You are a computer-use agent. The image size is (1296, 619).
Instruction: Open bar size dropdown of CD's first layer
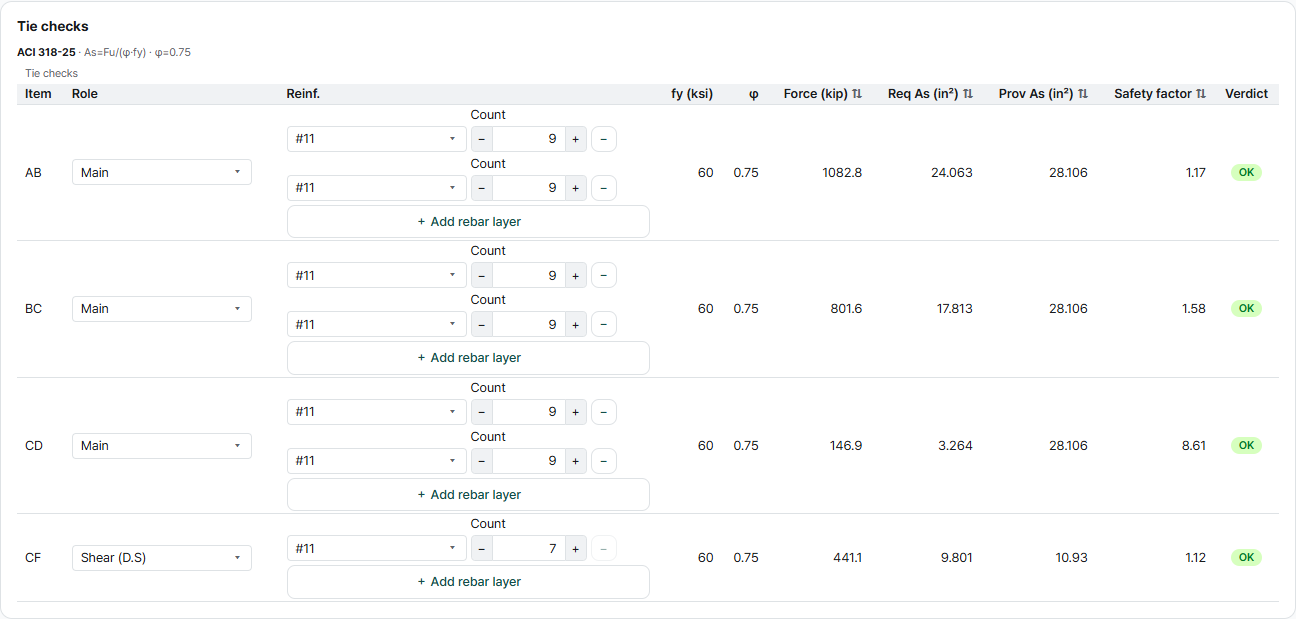click(377, 412)
